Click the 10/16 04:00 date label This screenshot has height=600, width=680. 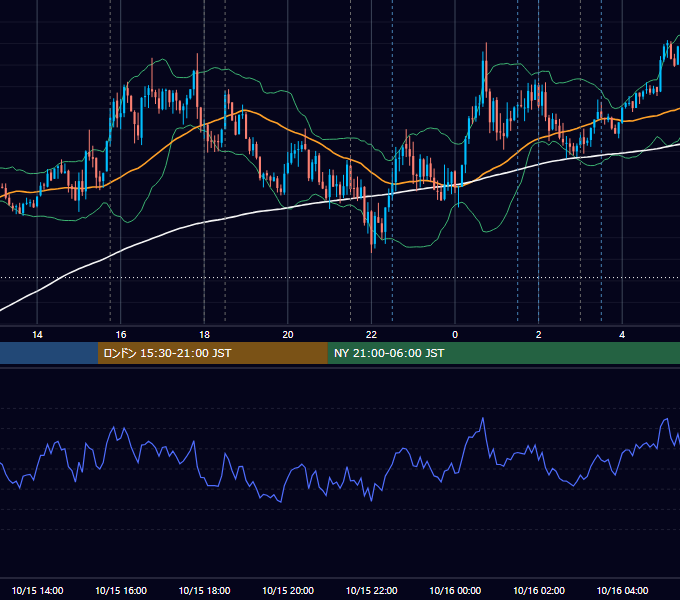pos(622,590)
